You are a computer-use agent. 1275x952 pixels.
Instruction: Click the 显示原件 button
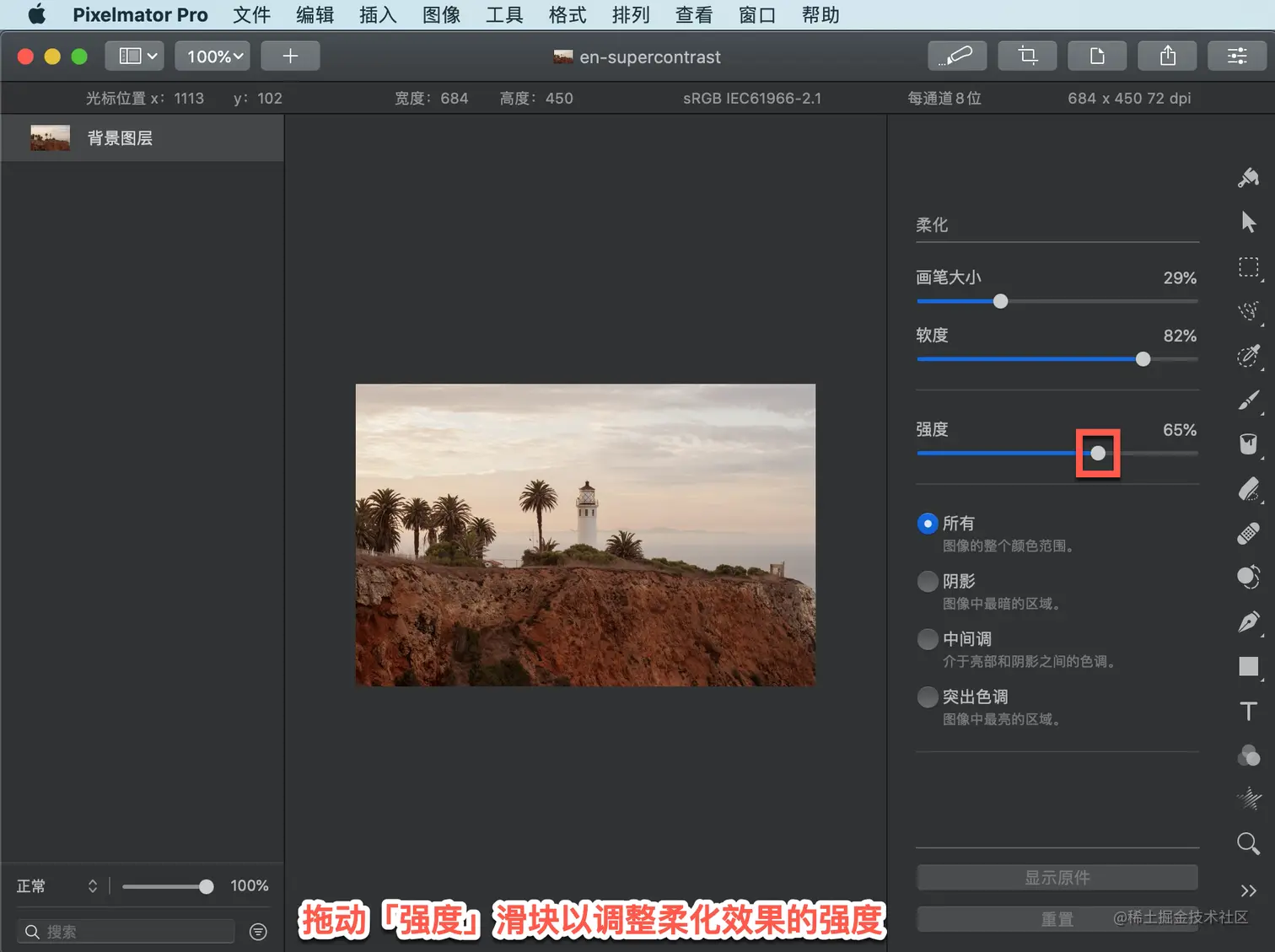pos(1057,878)
